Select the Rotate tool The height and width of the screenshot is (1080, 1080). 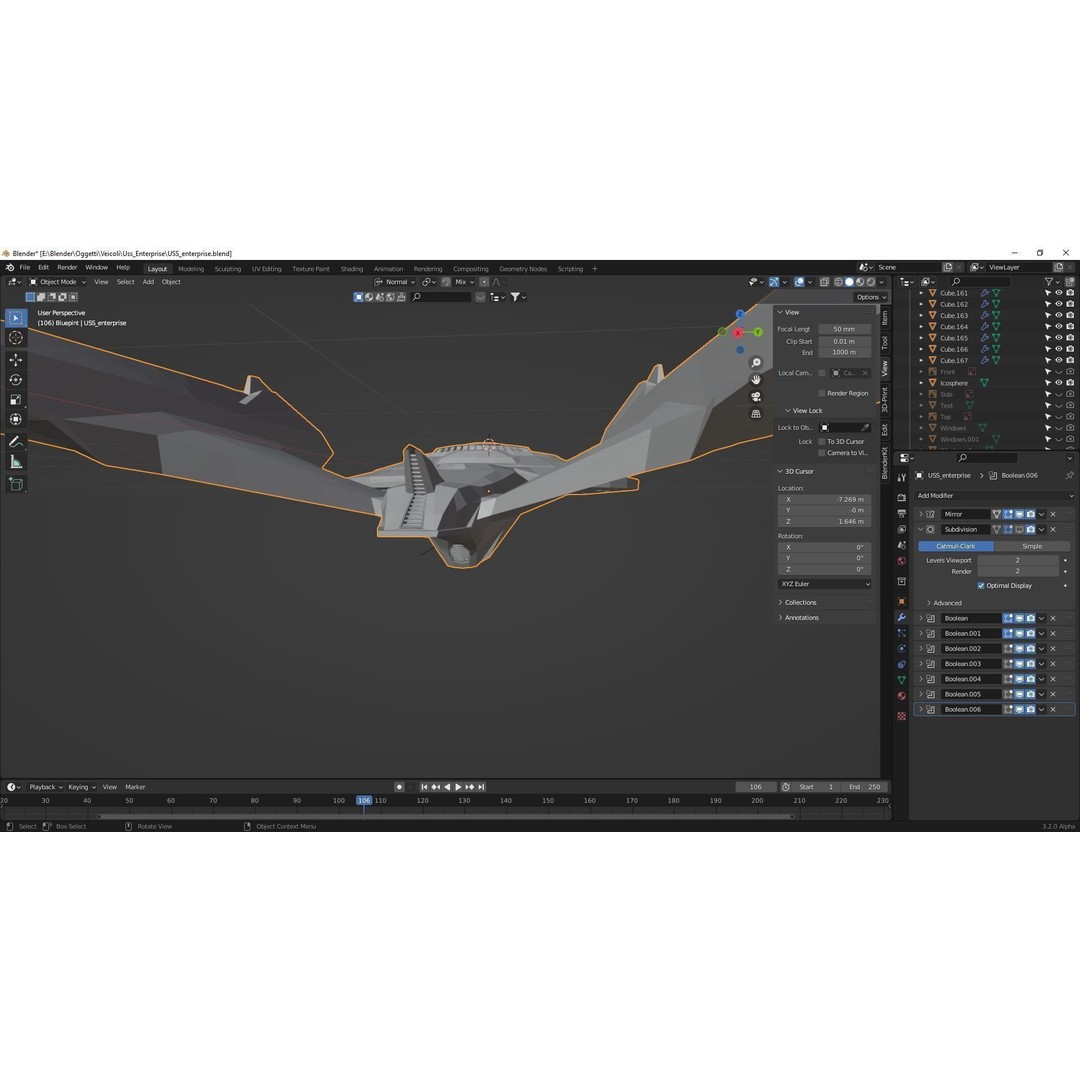16,380
